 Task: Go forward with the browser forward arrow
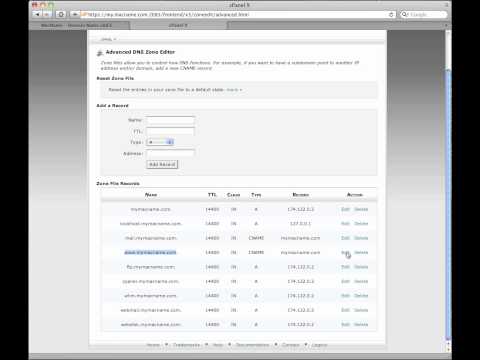(46, 14)
